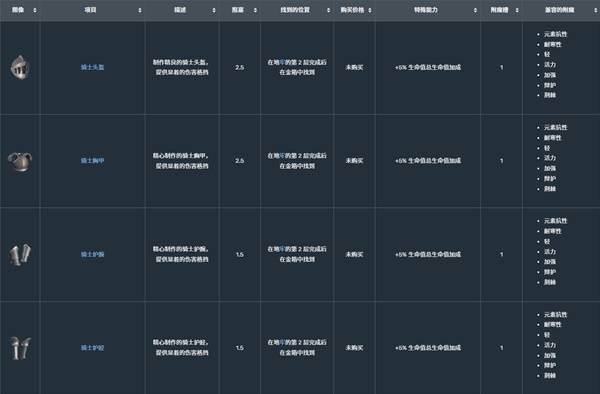
Task: Select 元素抗性 enchantment in the helmet row
Action: point(556,34)
